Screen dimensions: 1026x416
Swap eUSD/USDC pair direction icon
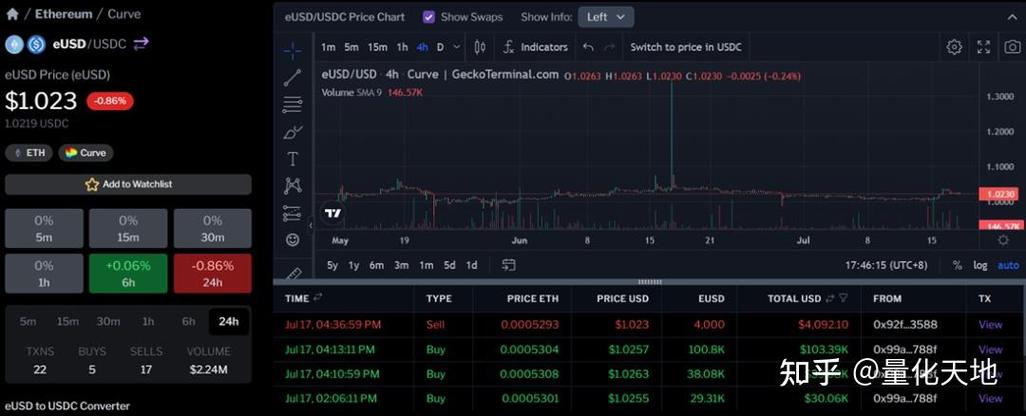click(141, 44)
